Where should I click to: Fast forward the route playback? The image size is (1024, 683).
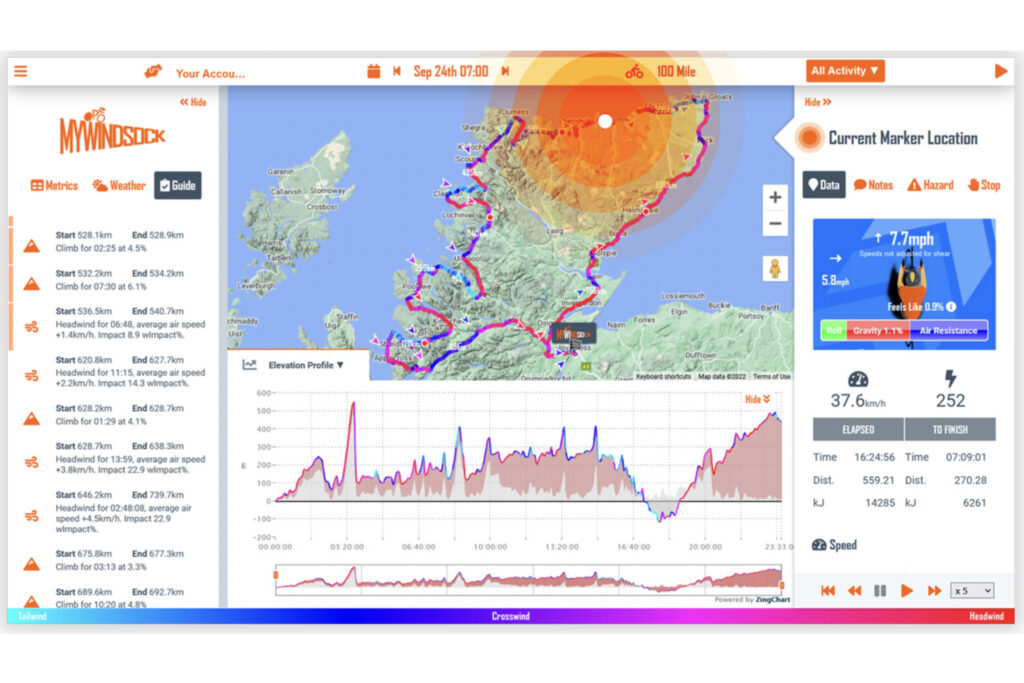pos(934,590)
